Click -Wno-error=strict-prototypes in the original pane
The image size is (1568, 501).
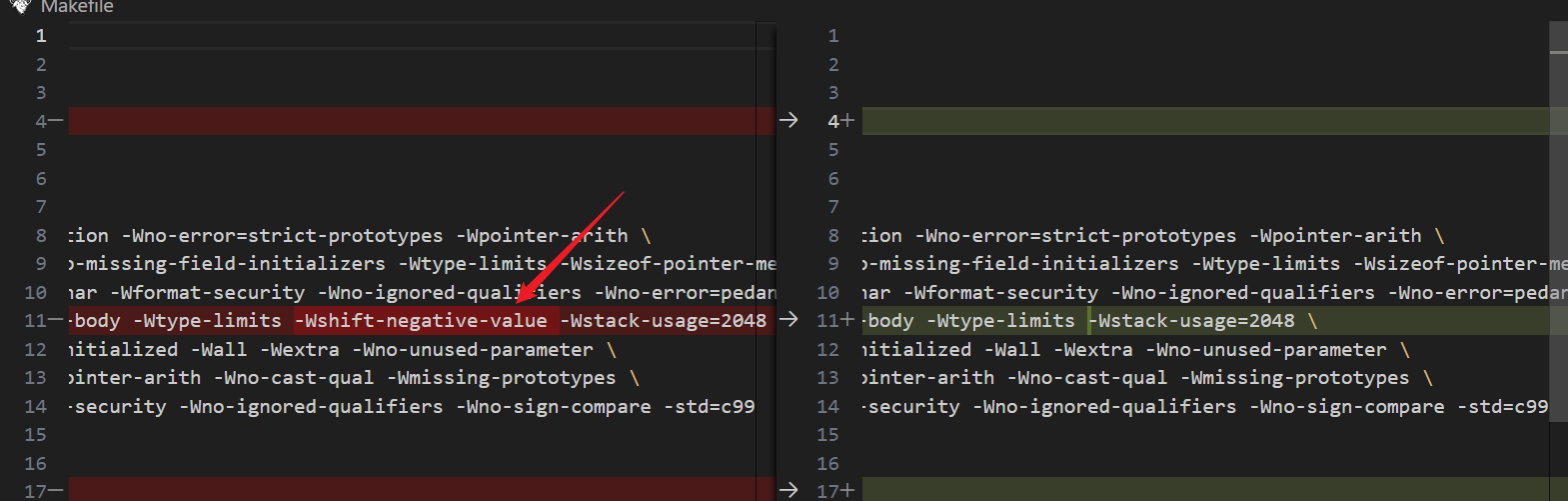point(282,235)
